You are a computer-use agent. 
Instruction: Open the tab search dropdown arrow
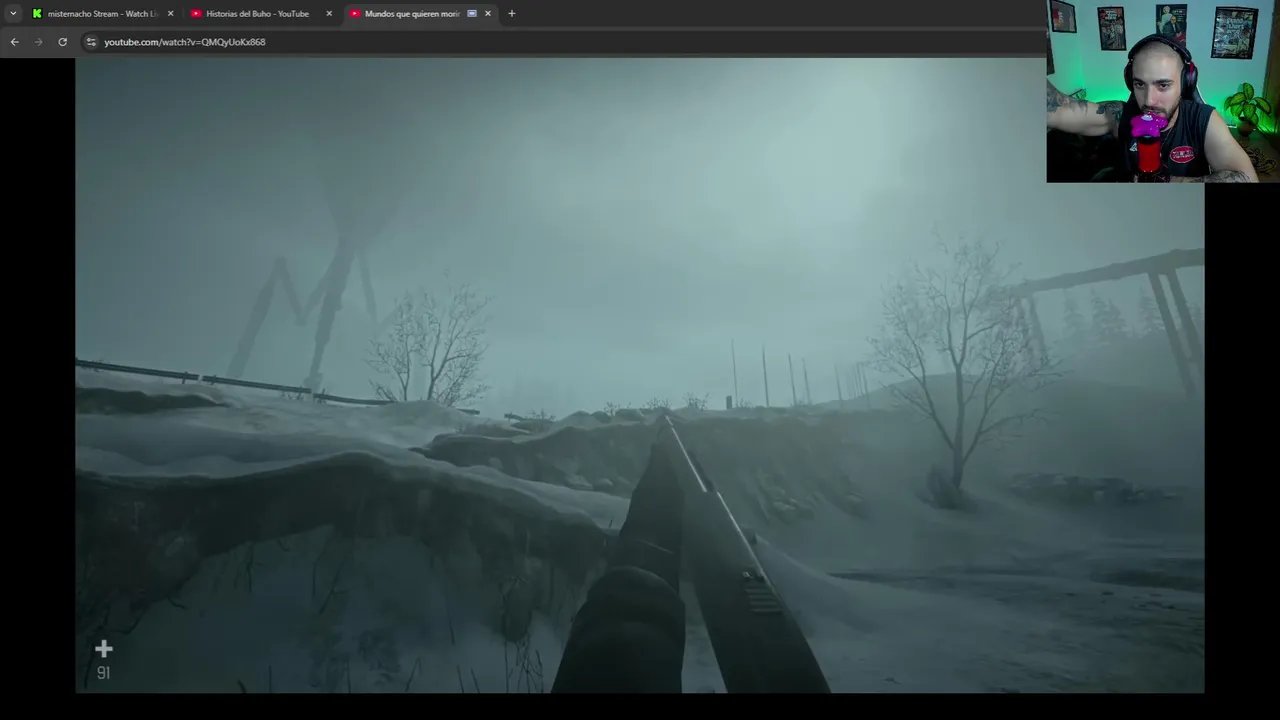coord(13,14)
